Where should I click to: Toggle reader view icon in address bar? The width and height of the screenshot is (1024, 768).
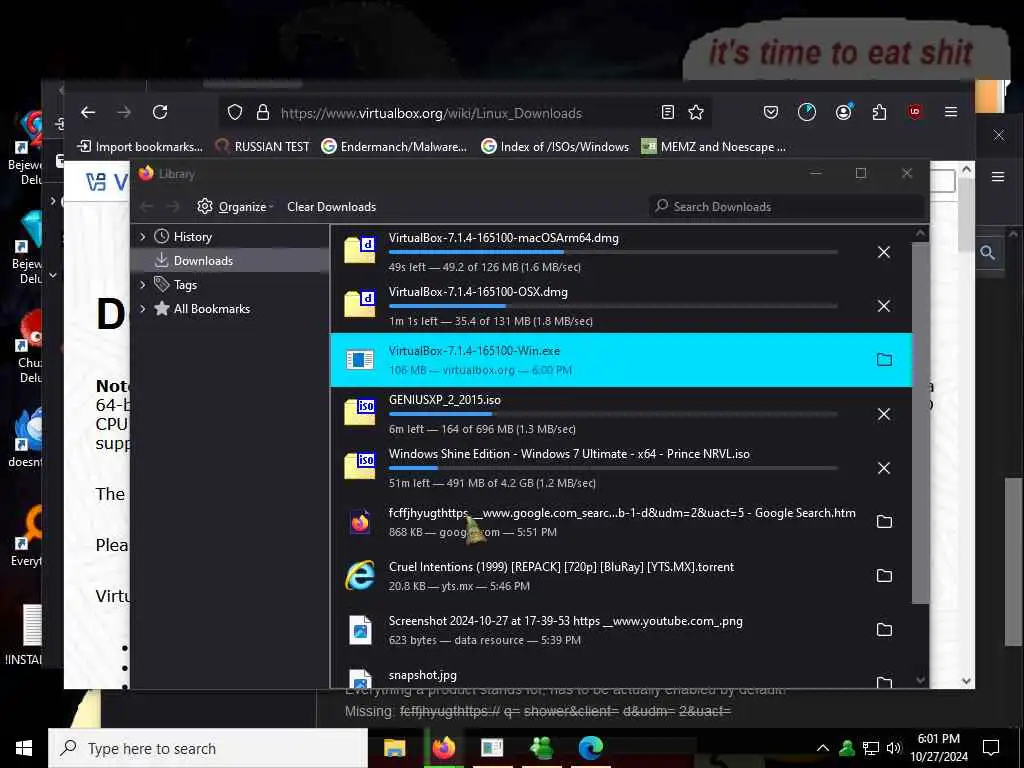pos(667,112)
